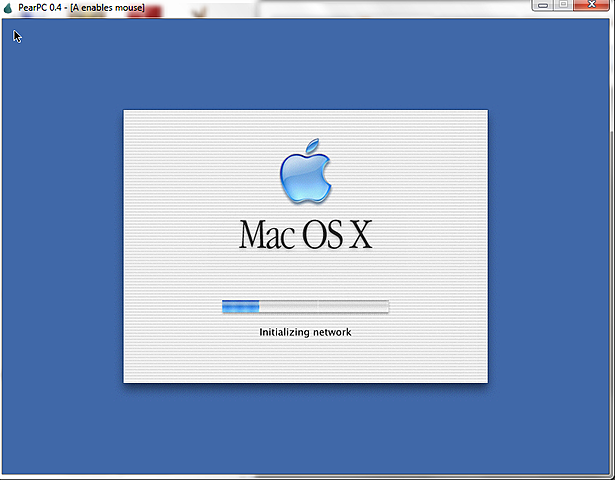Click the boot progress bar
The image size is (615, 480).
tap(305, 306)
